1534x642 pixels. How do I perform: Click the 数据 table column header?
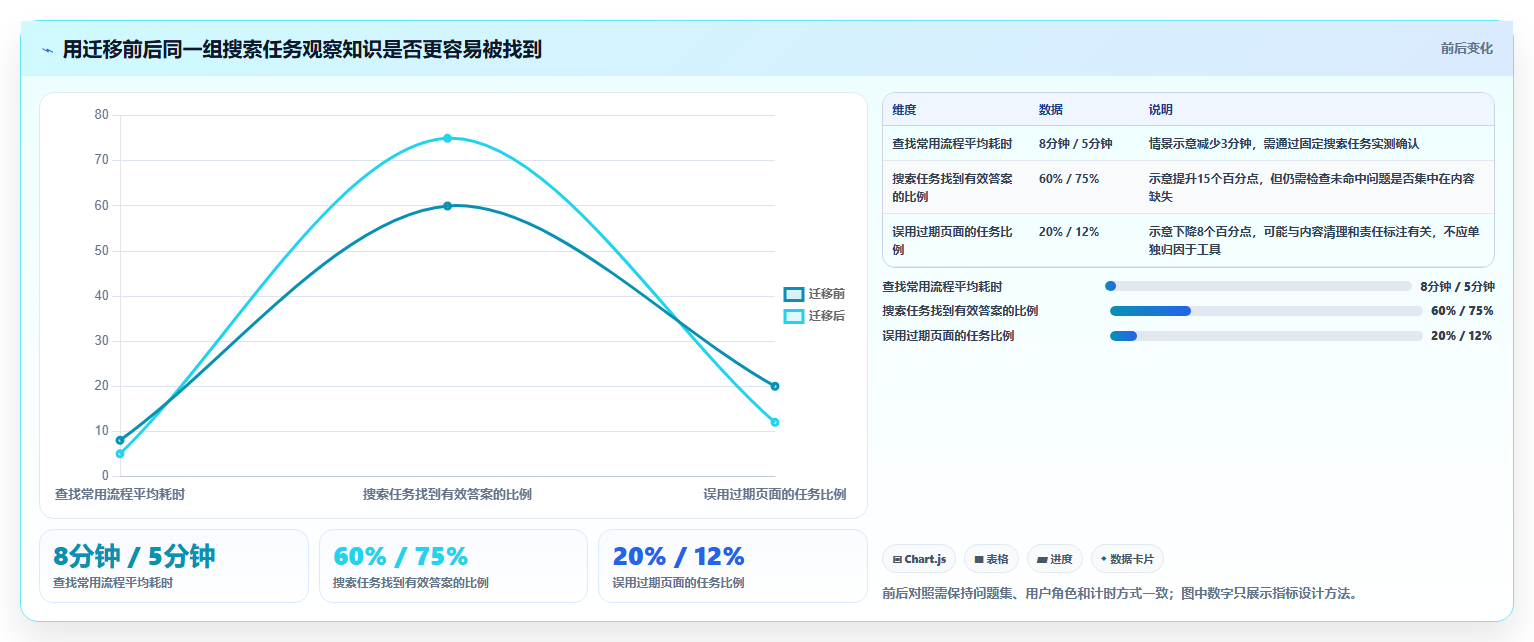tap(1051, 110)
